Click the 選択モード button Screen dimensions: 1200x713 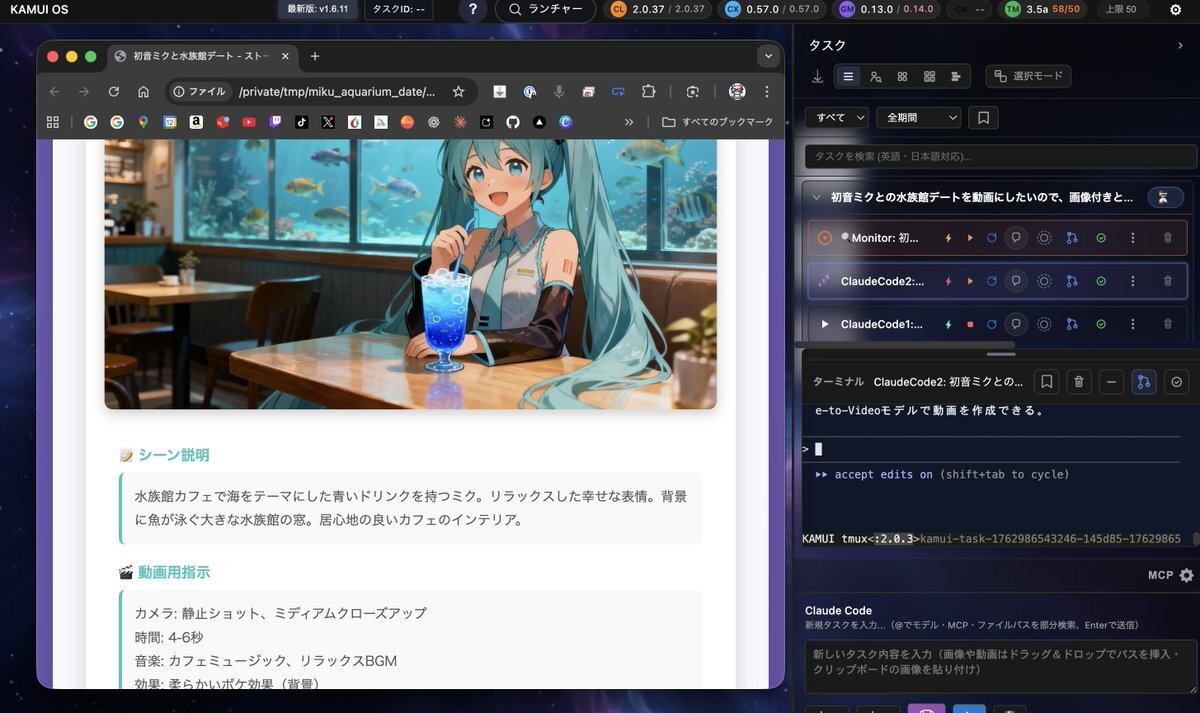point(1028,76)
